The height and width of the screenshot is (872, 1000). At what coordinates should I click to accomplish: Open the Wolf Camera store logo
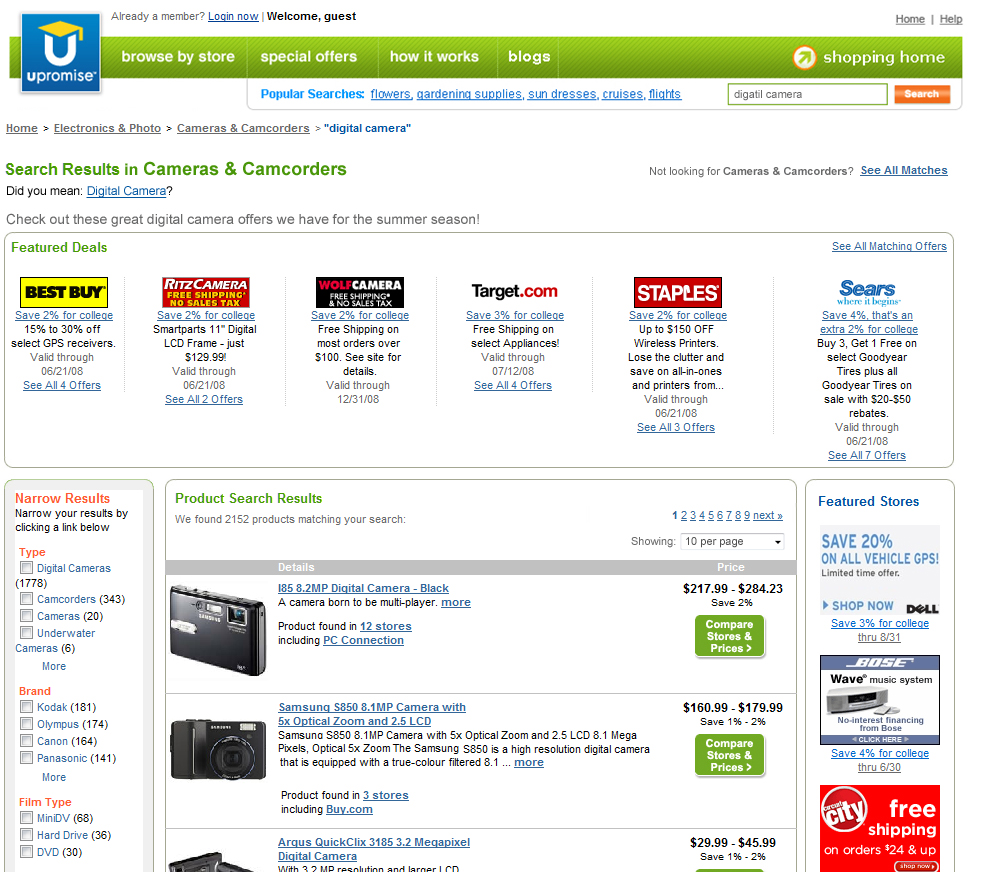360,292
